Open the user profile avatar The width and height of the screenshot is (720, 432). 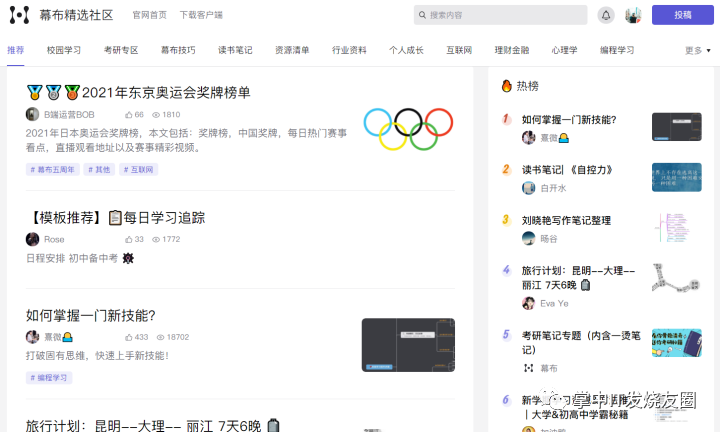pos(633,15)
